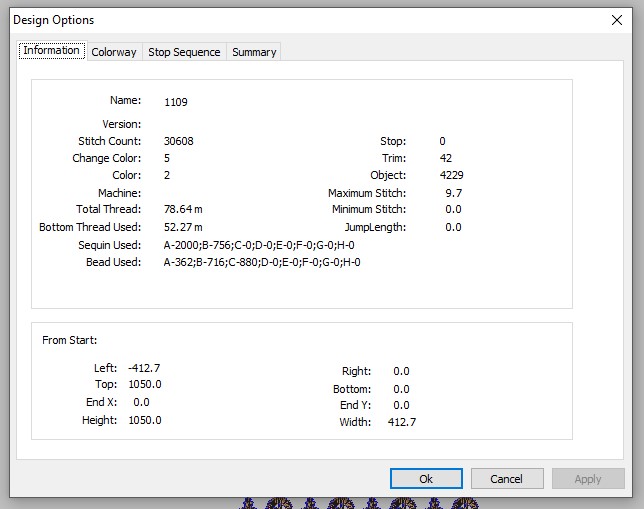This screenshot has height=509, width=644.
Task: Click the Minimum Stitch value 0.0
Action: coord(453,210)
